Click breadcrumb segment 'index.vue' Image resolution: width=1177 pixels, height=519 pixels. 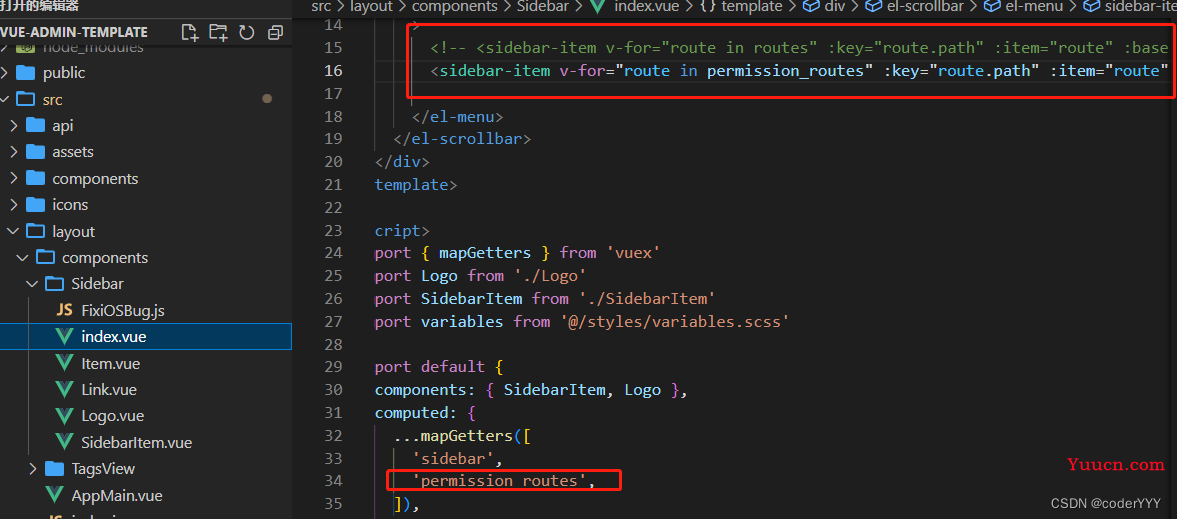644,6
